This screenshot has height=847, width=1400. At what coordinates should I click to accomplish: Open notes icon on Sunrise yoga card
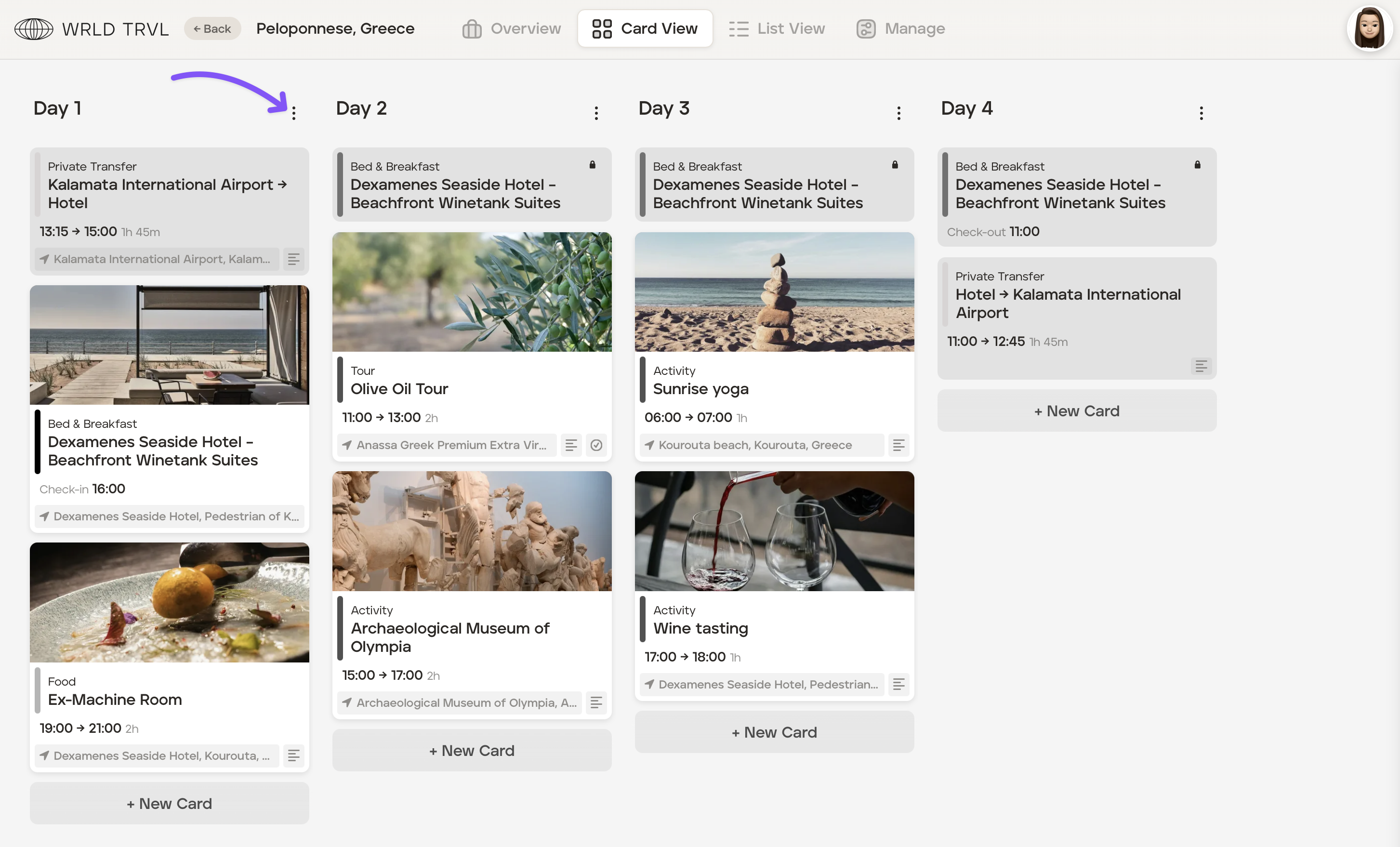[x=898, y=445]
